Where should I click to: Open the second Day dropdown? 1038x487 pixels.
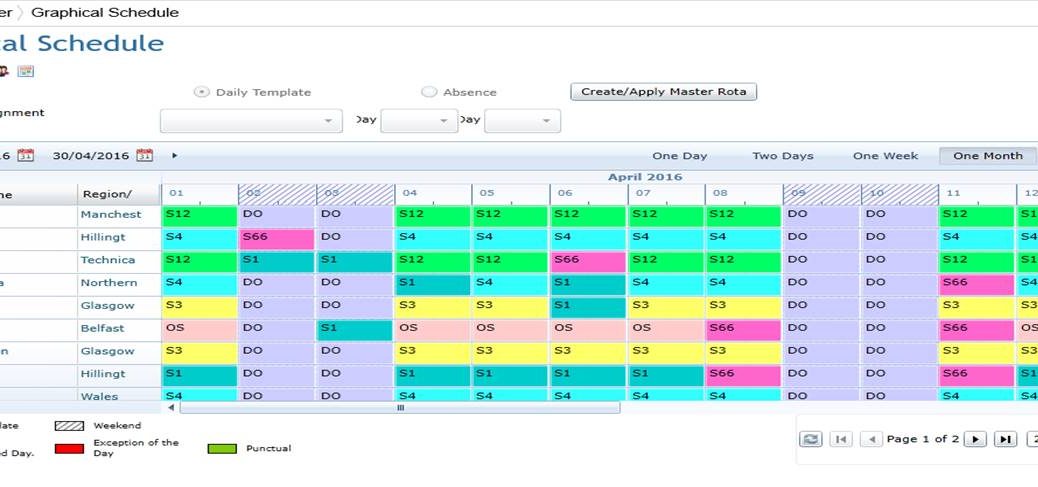522,121
